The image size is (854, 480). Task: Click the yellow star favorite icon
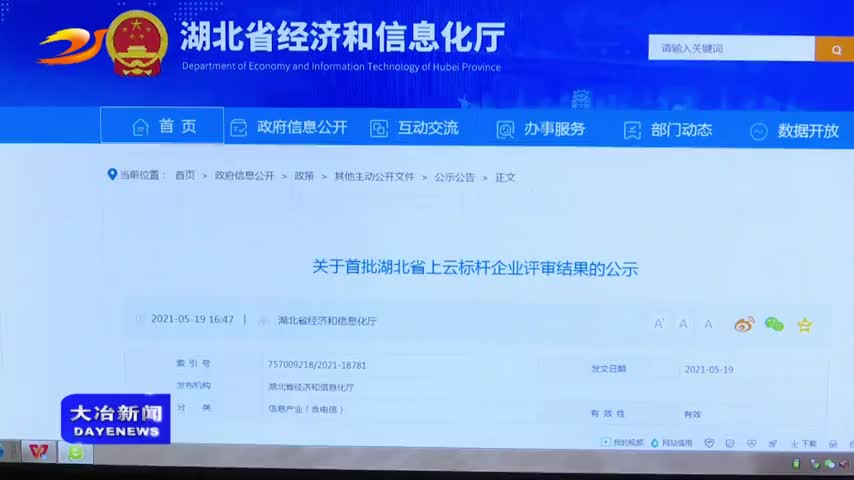tap(805, 324)
